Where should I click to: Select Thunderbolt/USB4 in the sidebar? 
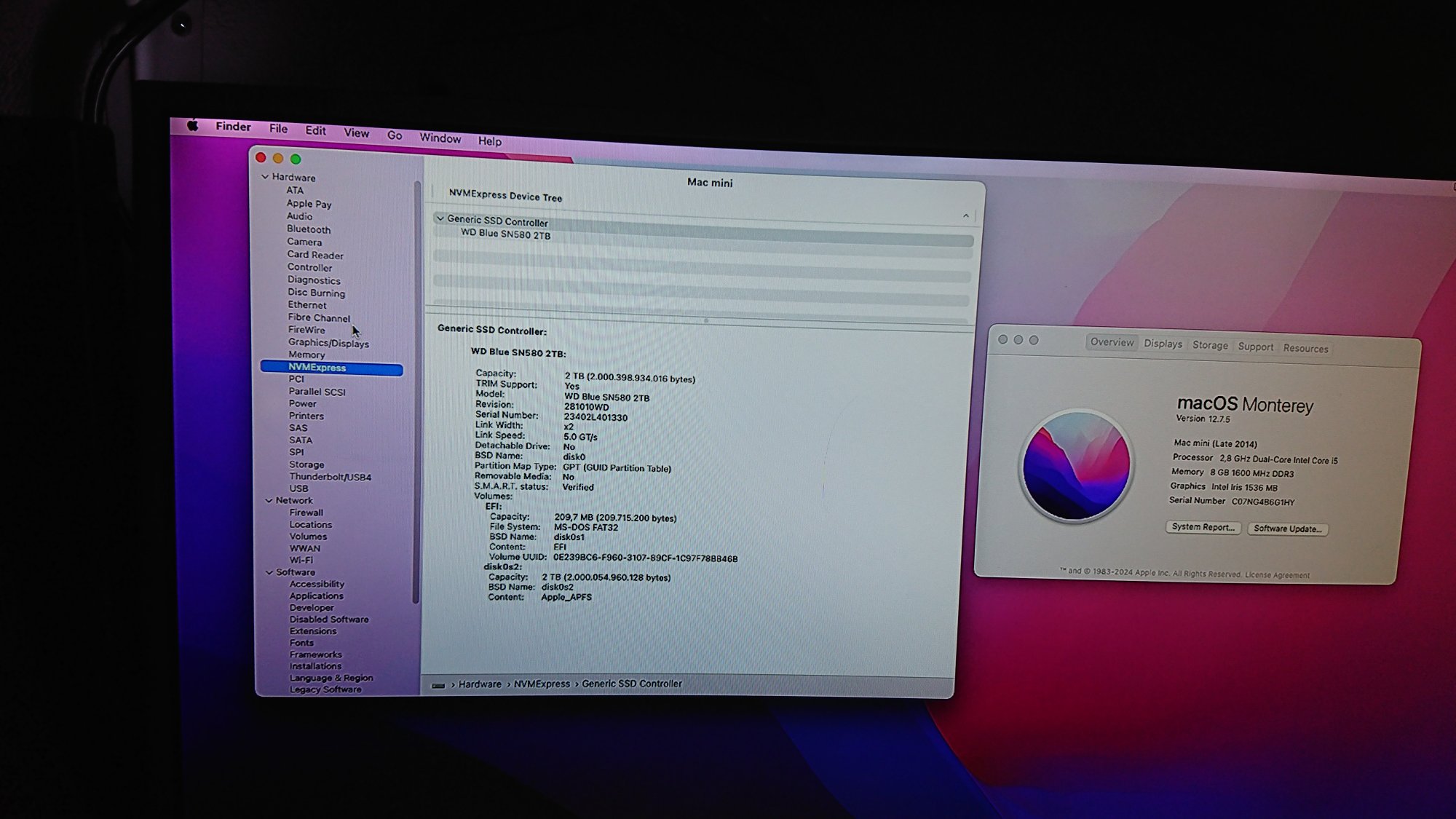(330, 477)
